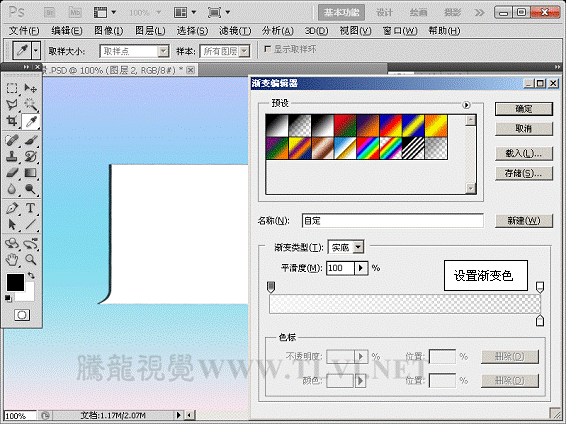Select the rainbow spectrum gradient preset
This screenshot has width=566, height=424.
368,148
